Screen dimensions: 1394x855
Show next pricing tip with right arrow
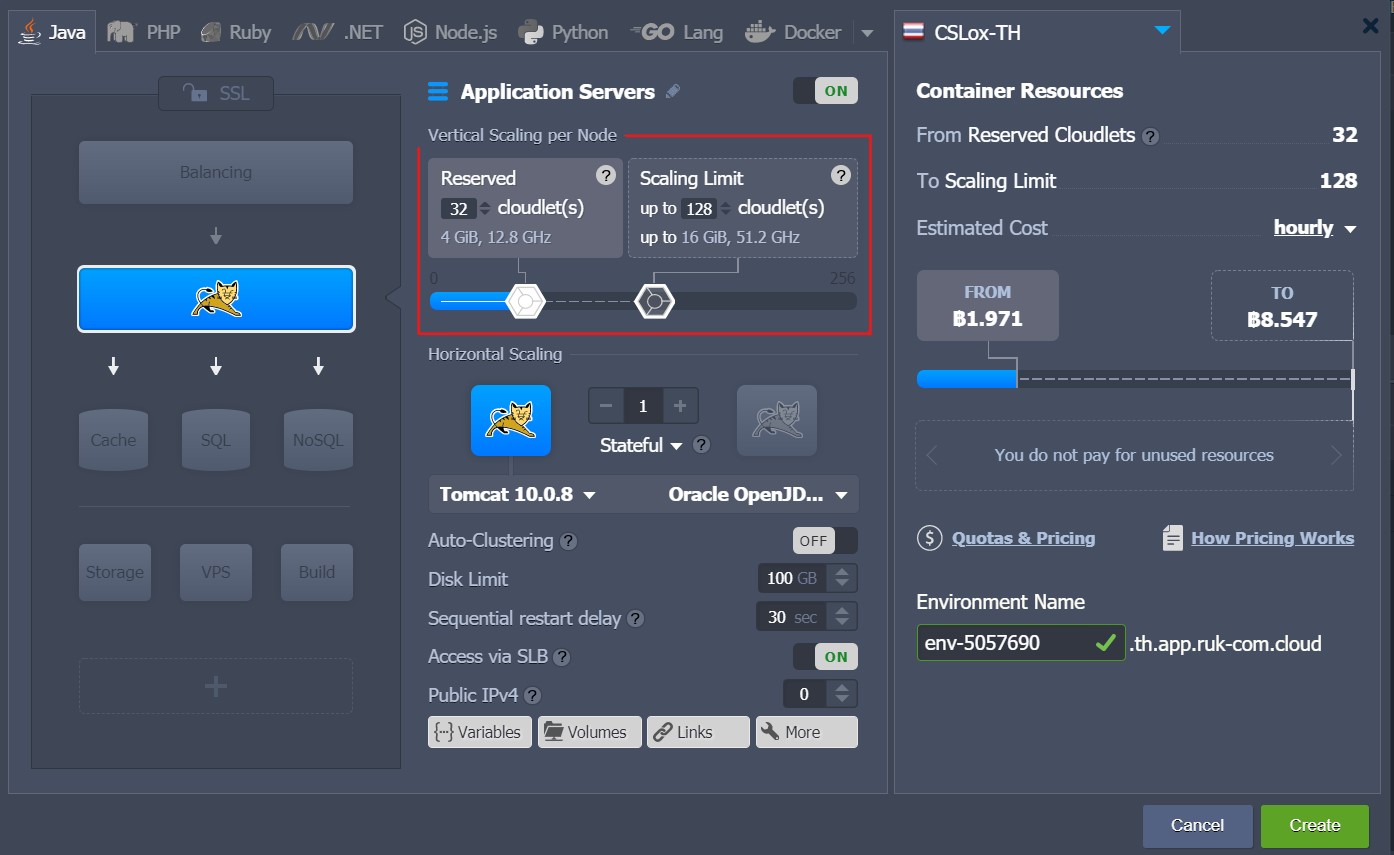pyautogui.click(x=1337, y=456)
